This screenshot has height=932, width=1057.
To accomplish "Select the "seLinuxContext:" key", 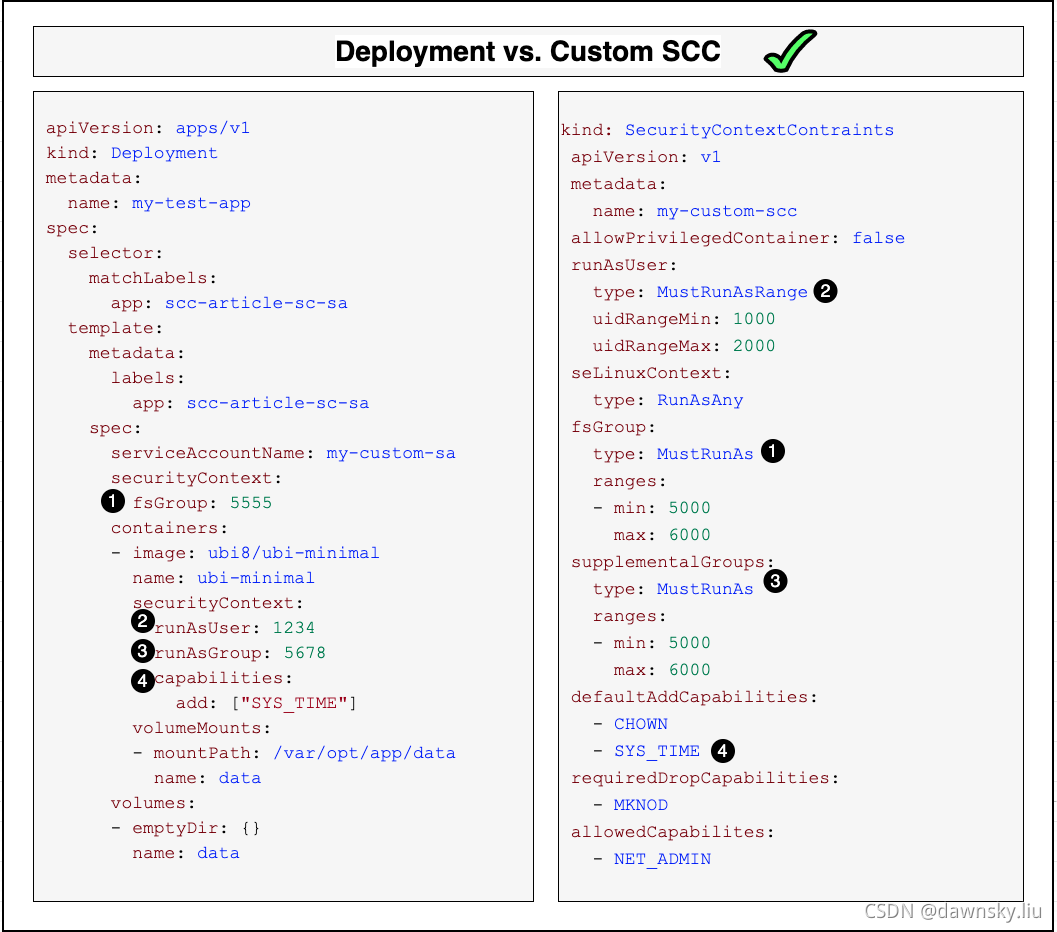I will click(x=651, y=373).
